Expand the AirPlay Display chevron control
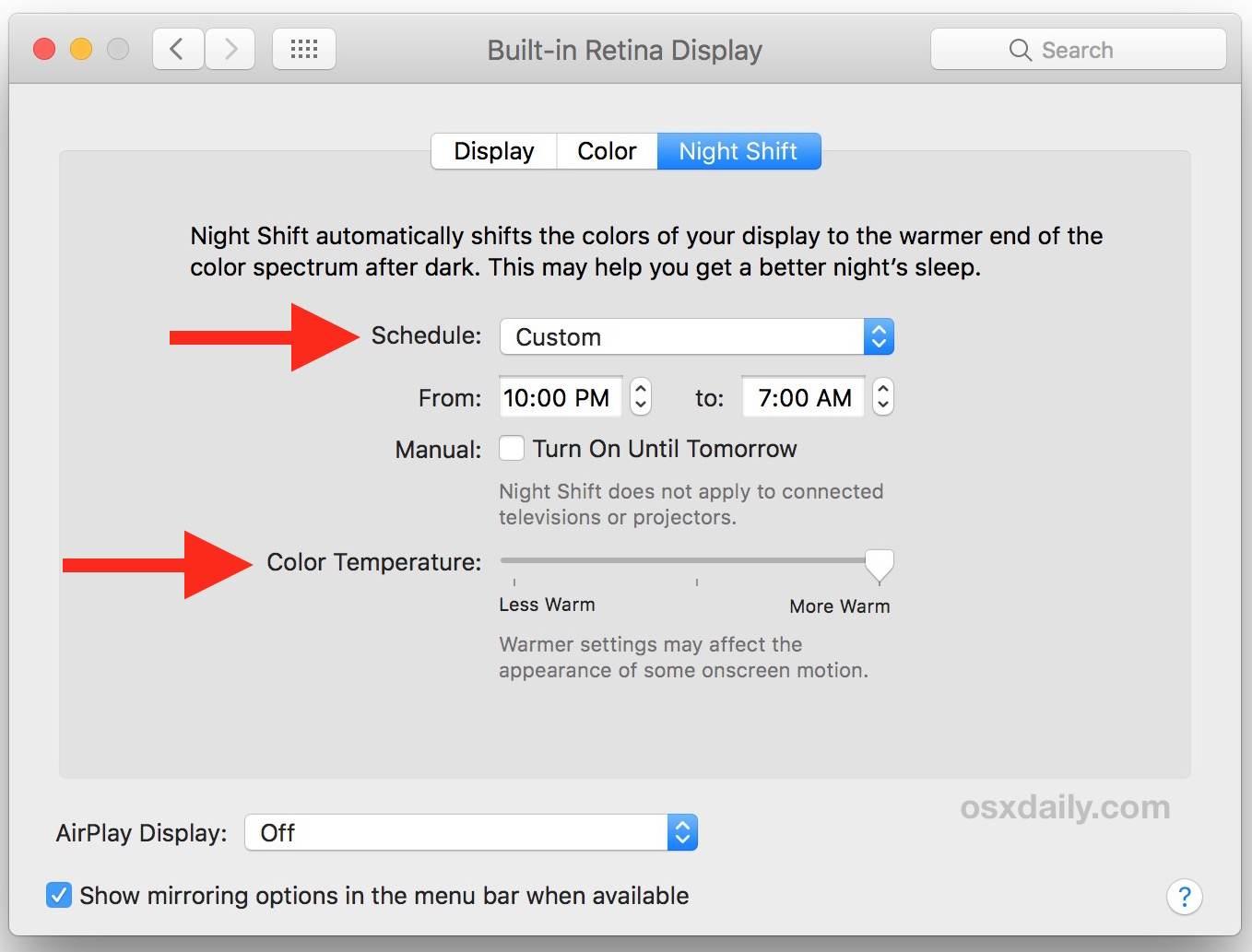Screen dimensions: 1252x952 pyautogui.click(x=681, y=832)
